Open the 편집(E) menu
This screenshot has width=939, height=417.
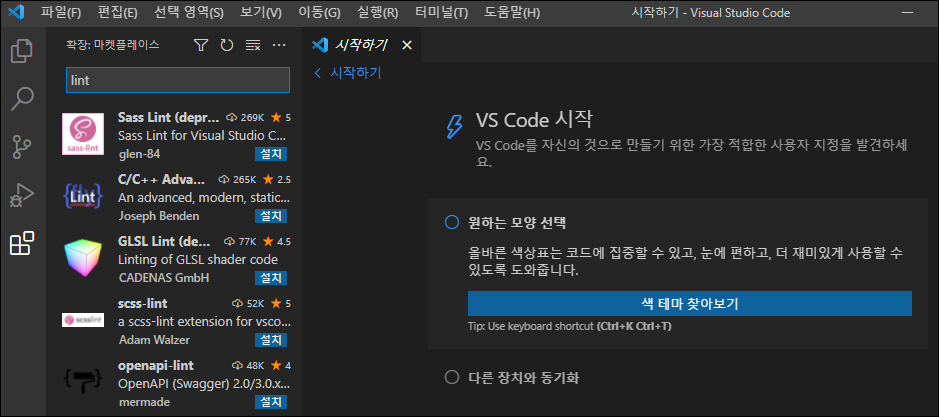(x=117, y=13)
